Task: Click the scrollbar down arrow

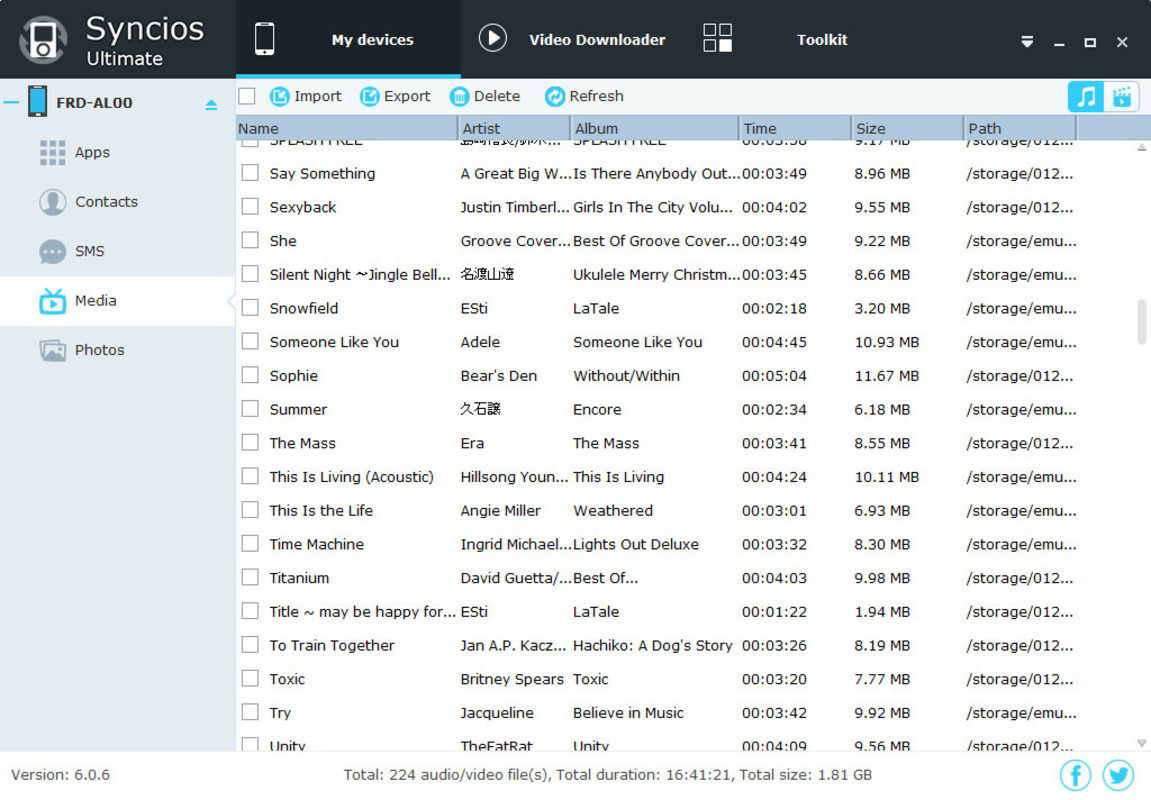Action: click(1141, 743)
